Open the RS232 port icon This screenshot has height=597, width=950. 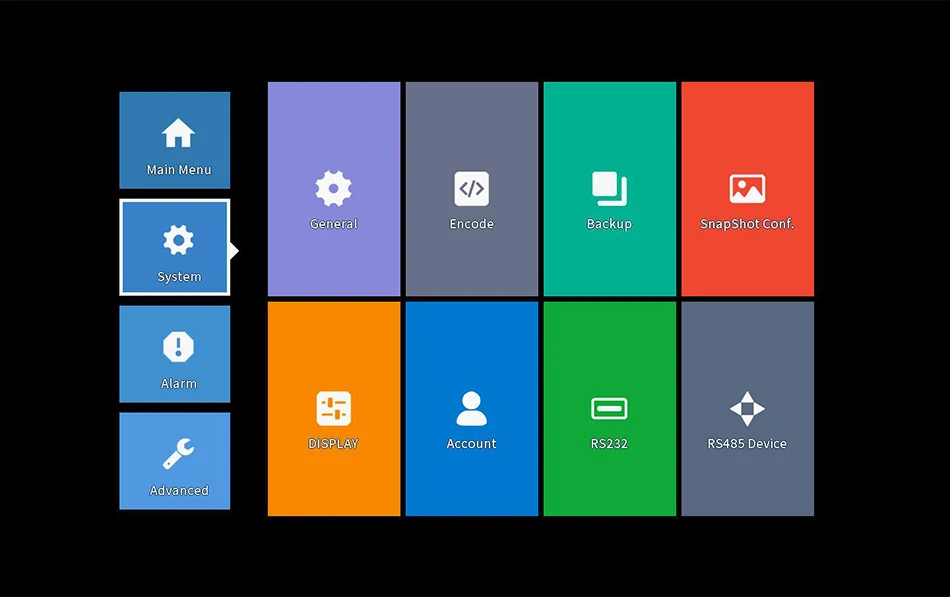click(x=609, y=409)
